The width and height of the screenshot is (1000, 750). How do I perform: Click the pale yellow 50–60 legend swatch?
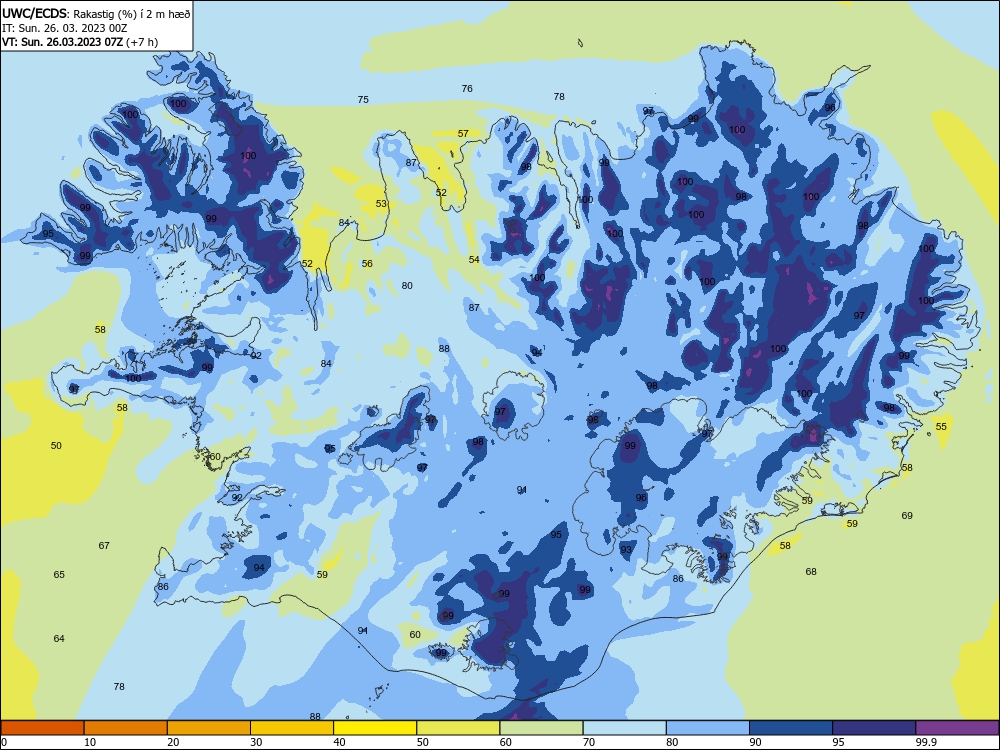[458, 728]
